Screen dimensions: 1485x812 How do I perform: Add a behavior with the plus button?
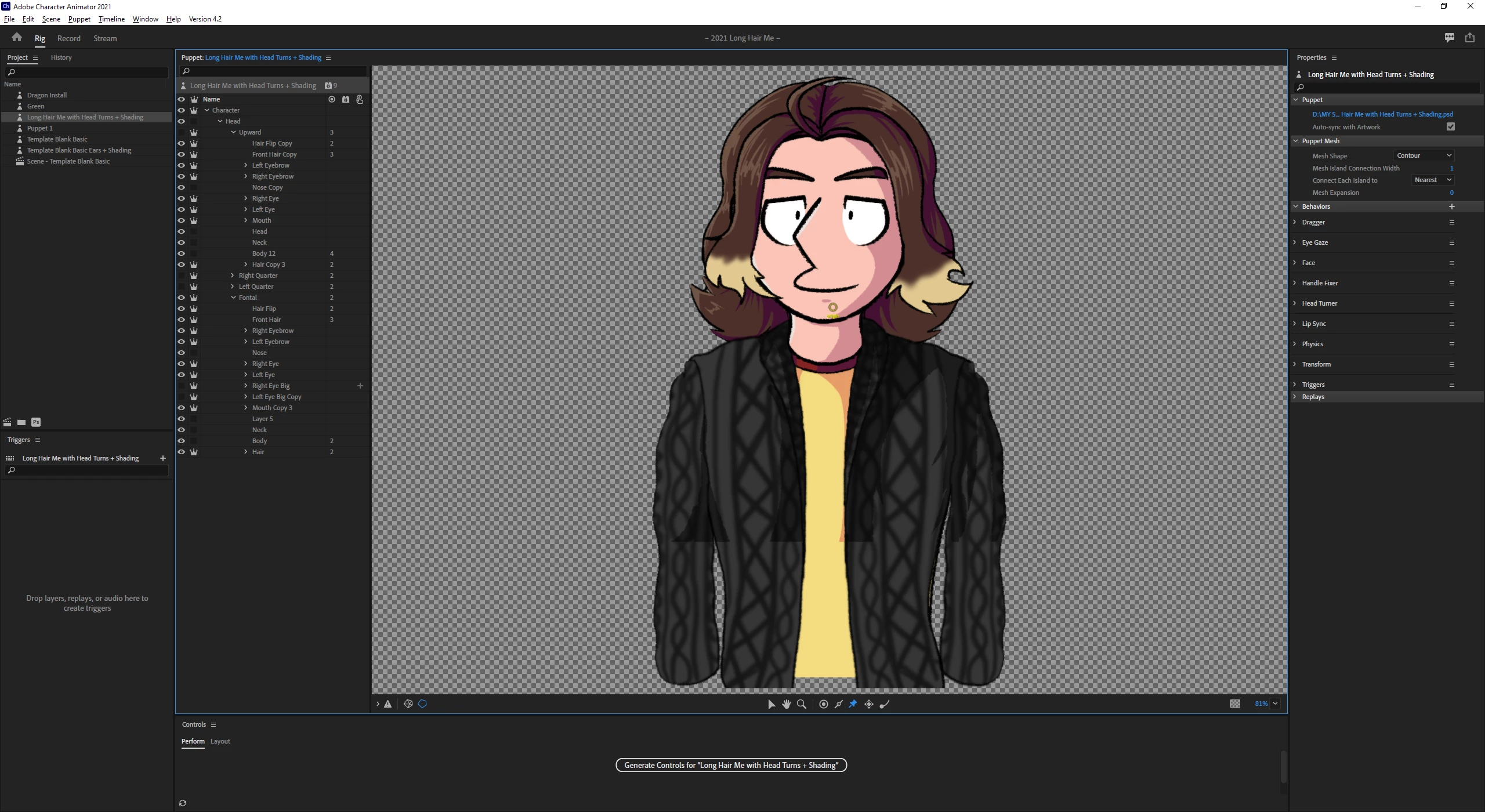(1451, 206)
